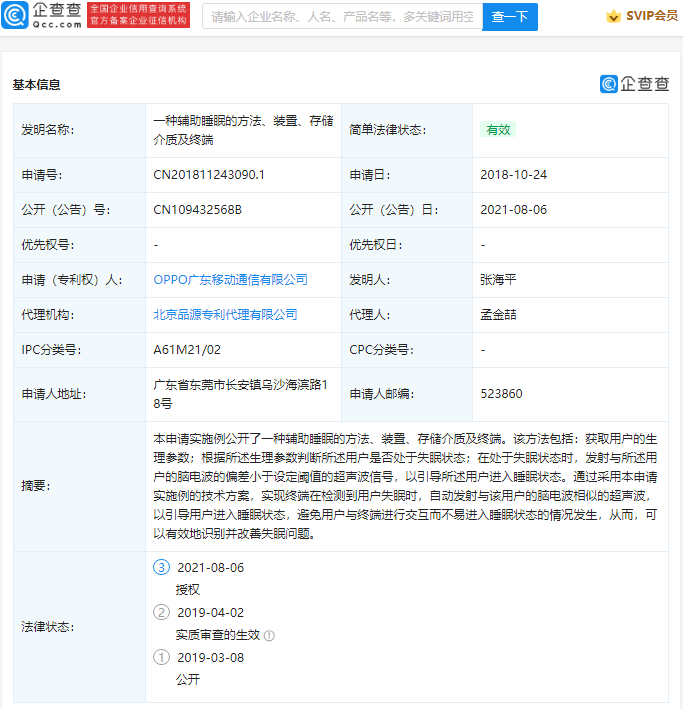Open OPPO广东移动通信有限公司 applicant link
The height and width of the screenshot is (709, 683).
click(230, 280)
